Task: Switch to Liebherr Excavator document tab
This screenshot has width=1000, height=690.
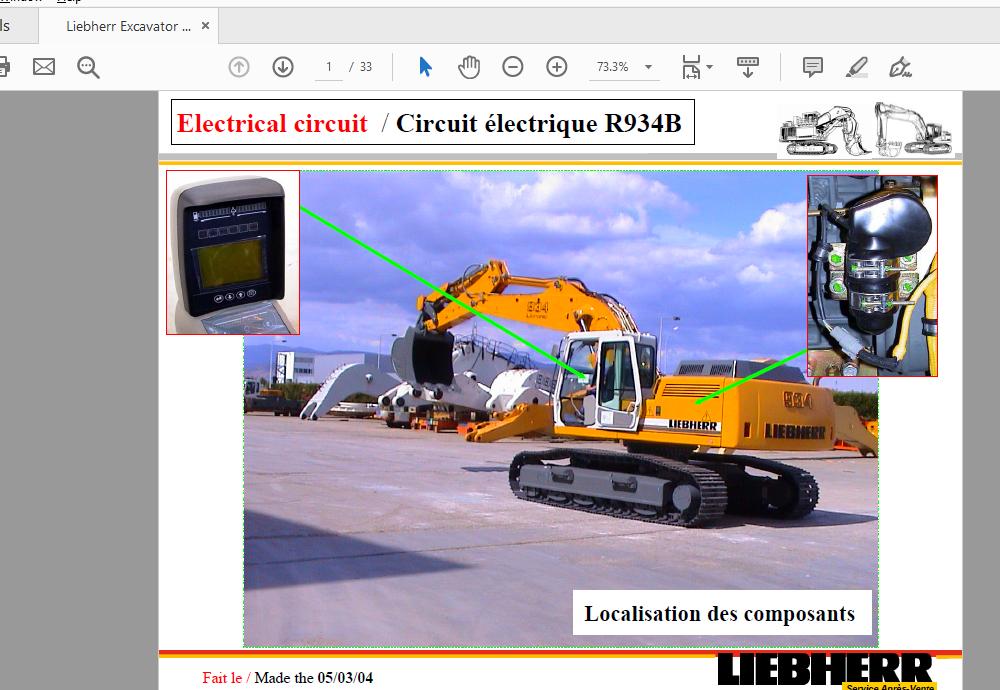Action: (128, 26)
